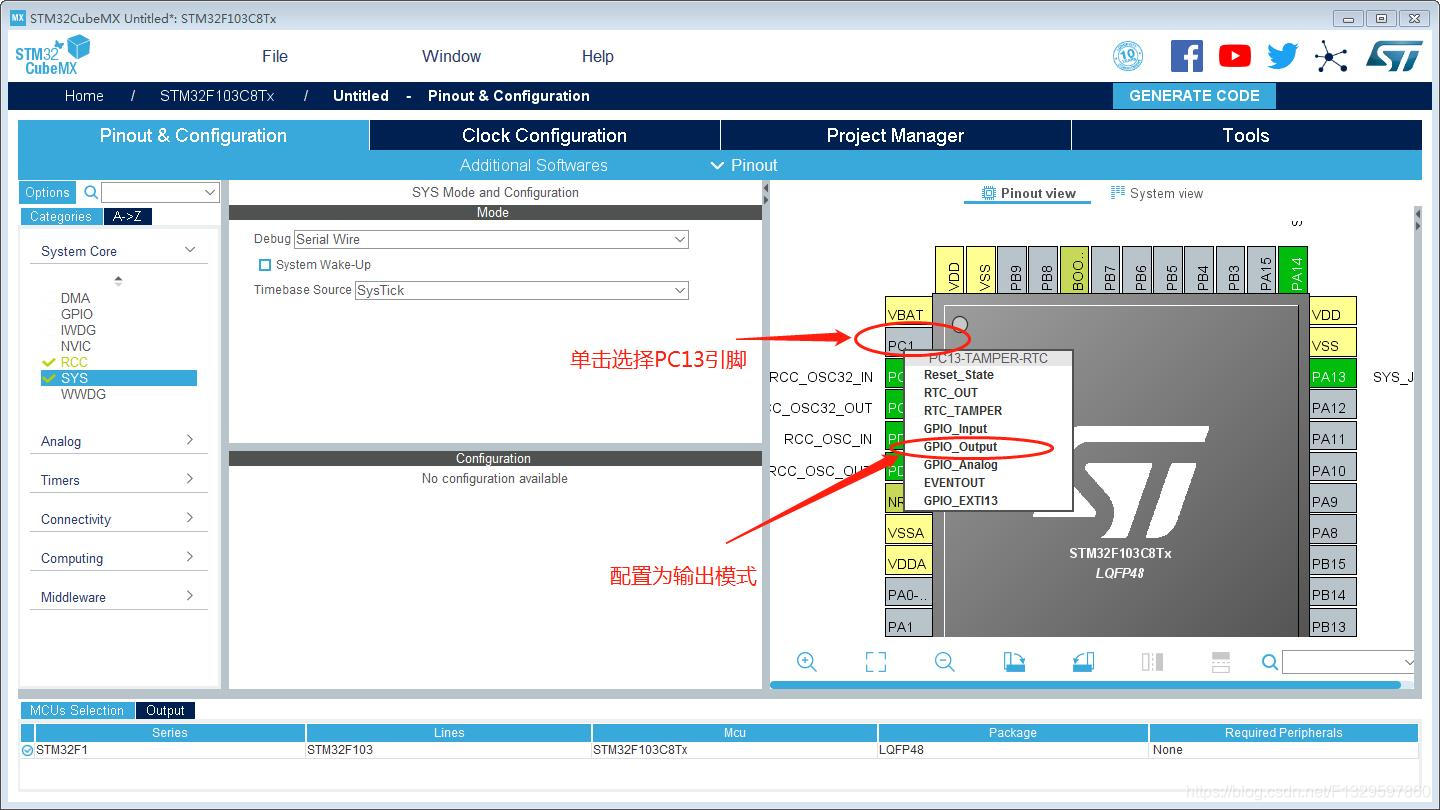Viewport: 1440px width, 810px height.
Task: Expand the Middleware category
Action: [x=190, y=596]
